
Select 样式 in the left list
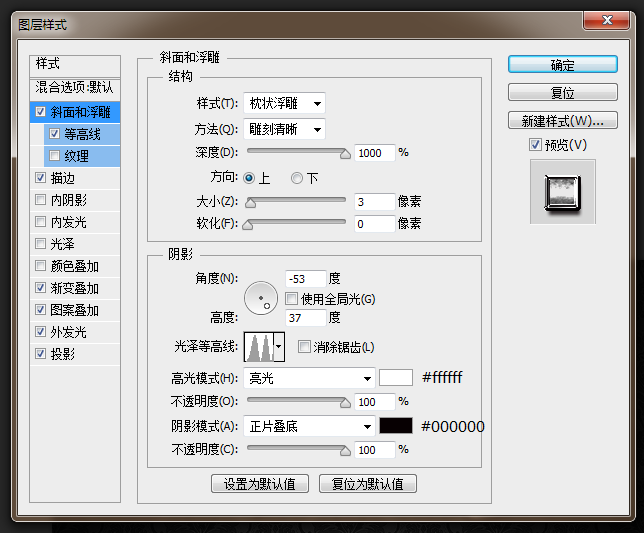pyautogui.click(x=75, y=64)
